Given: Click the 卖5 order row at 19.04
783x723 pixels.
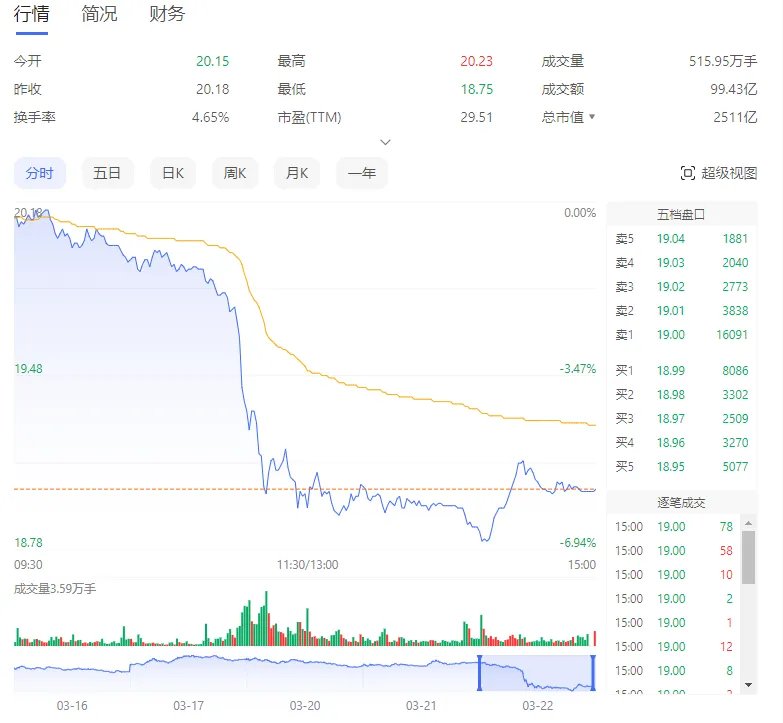Looking at the screenshot, I should 681,238.
